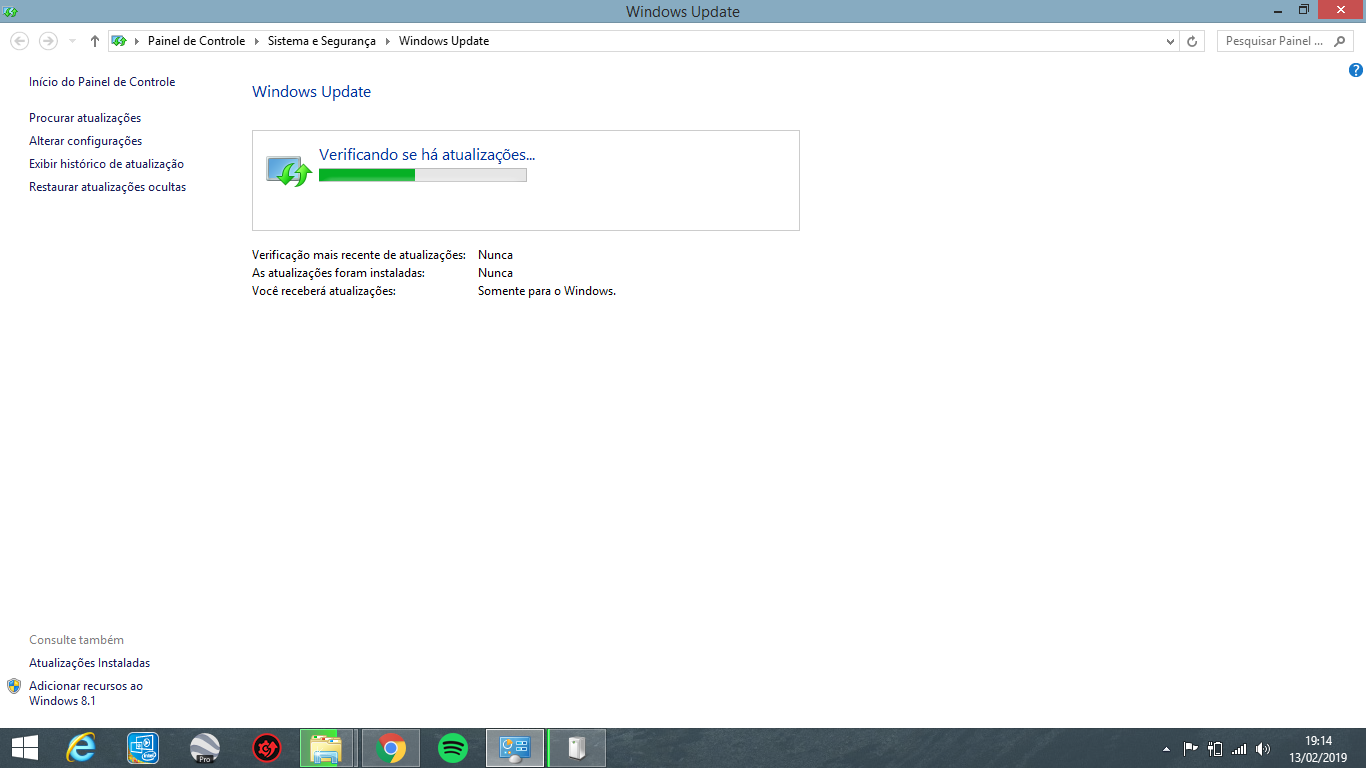This screenshot has height=768, width=1366.
Task: Click the battery power tray icon
Action: click(x=1215, y=748)
